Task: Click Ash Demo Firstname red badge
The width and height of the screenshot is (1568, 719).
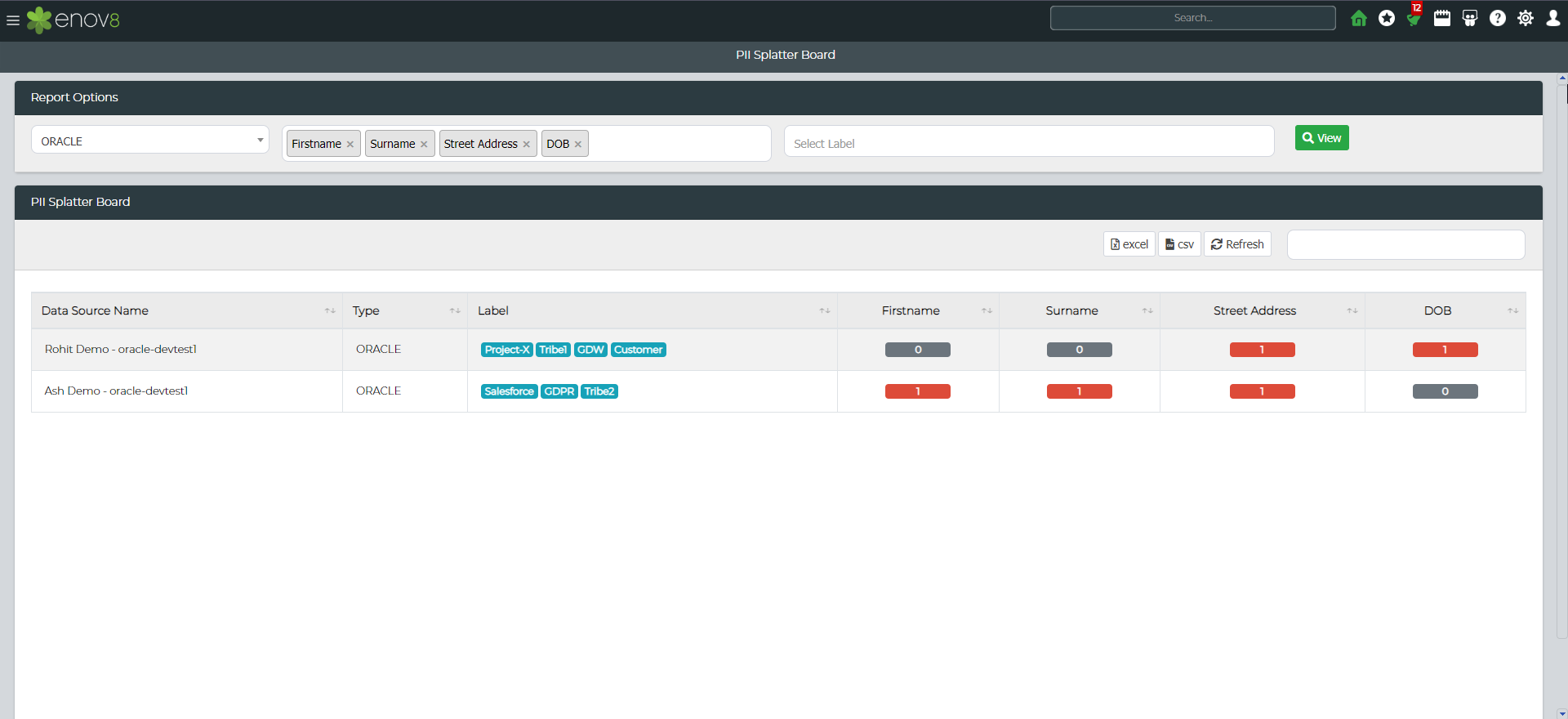Action: (x=918, y=391)
